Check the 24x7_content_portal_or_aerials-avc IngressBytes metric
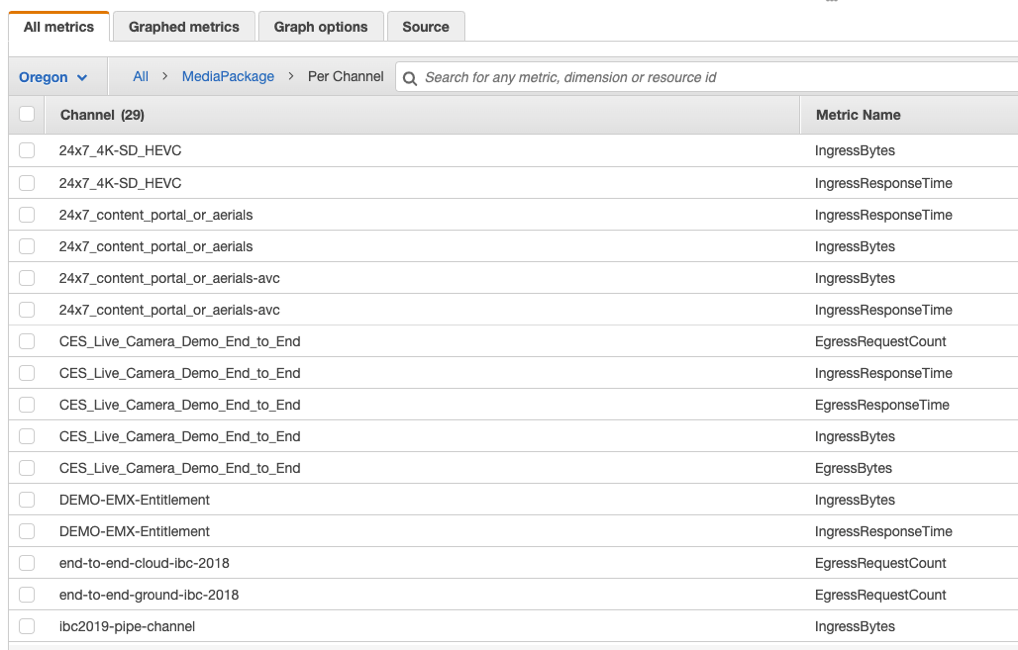Screen dimensions: 1018x650 pyautogui.click(x=26, y=278)
